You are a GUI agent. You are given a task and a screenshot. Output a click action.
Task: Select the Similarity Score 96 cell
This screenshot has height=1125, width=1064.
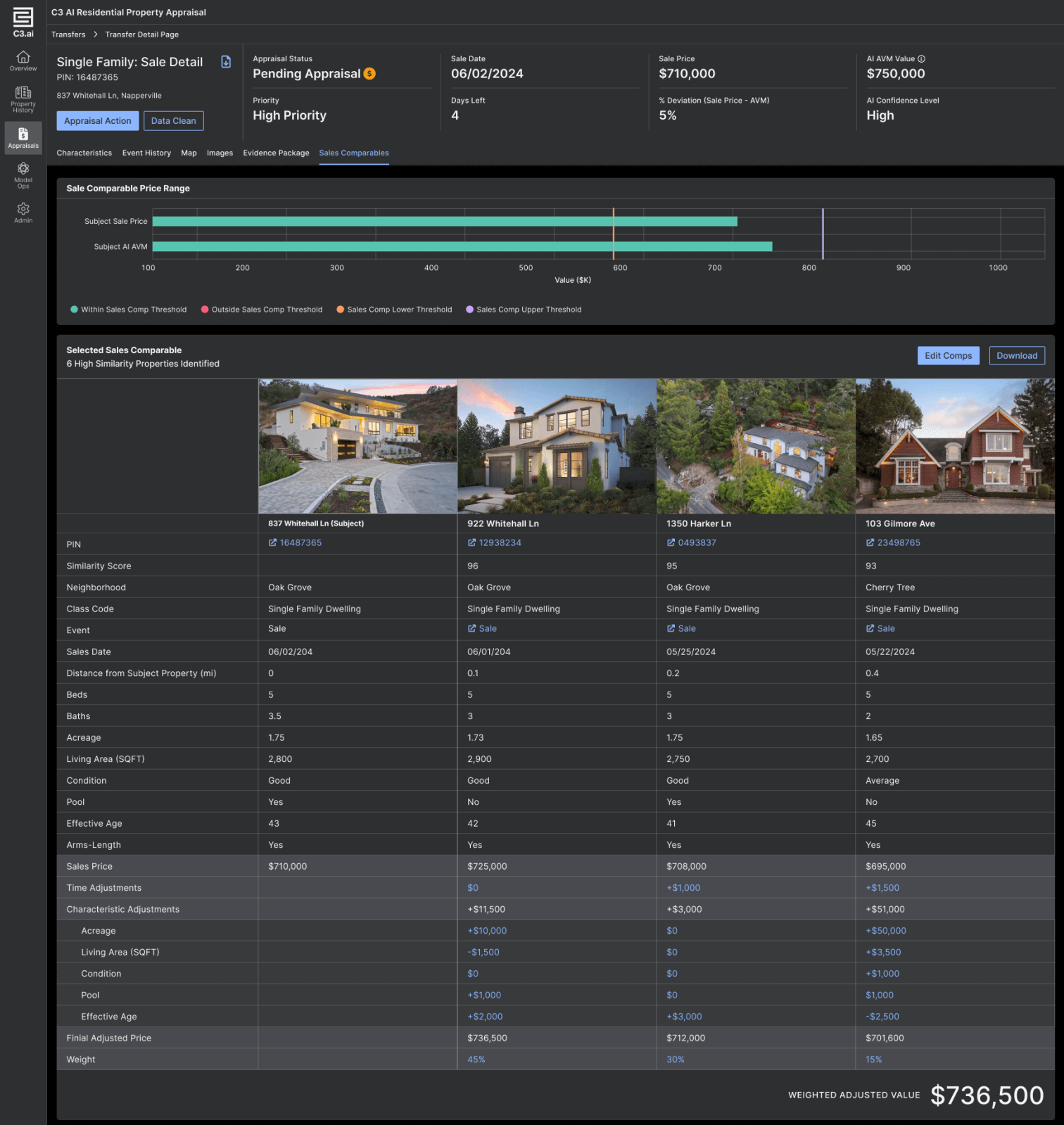(557, 566)
